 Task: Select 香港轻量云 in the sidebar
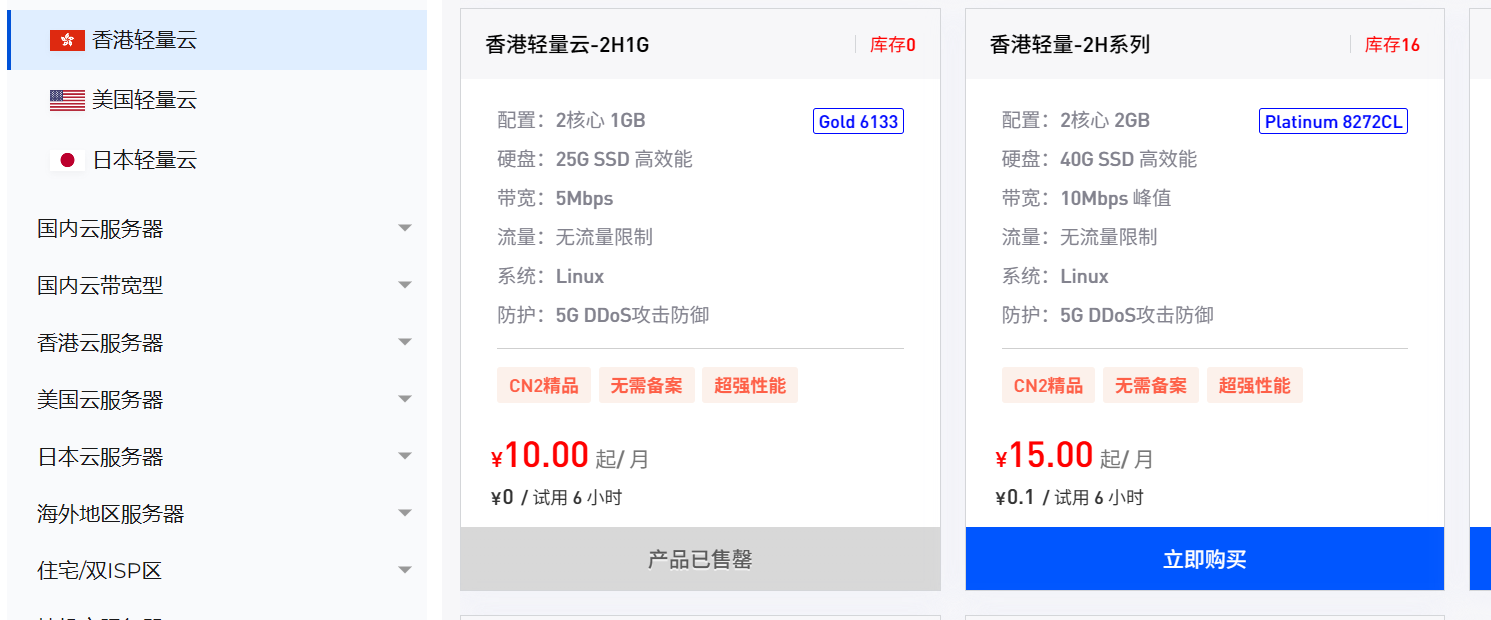point(217,40)
